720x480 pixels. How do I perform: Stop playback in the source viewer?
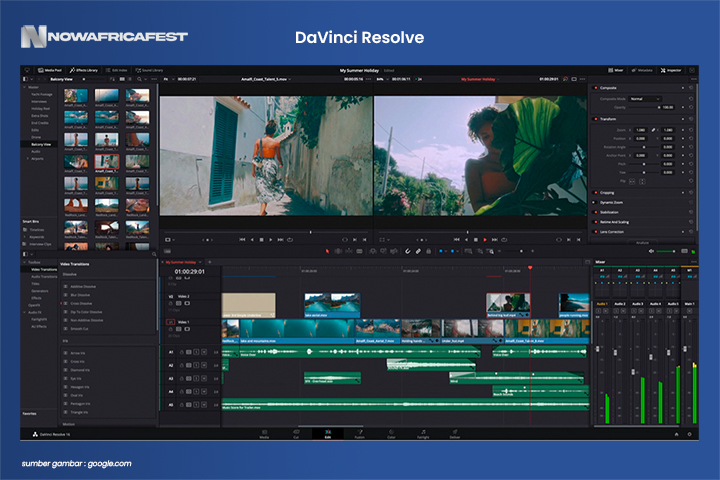(262, 240)
